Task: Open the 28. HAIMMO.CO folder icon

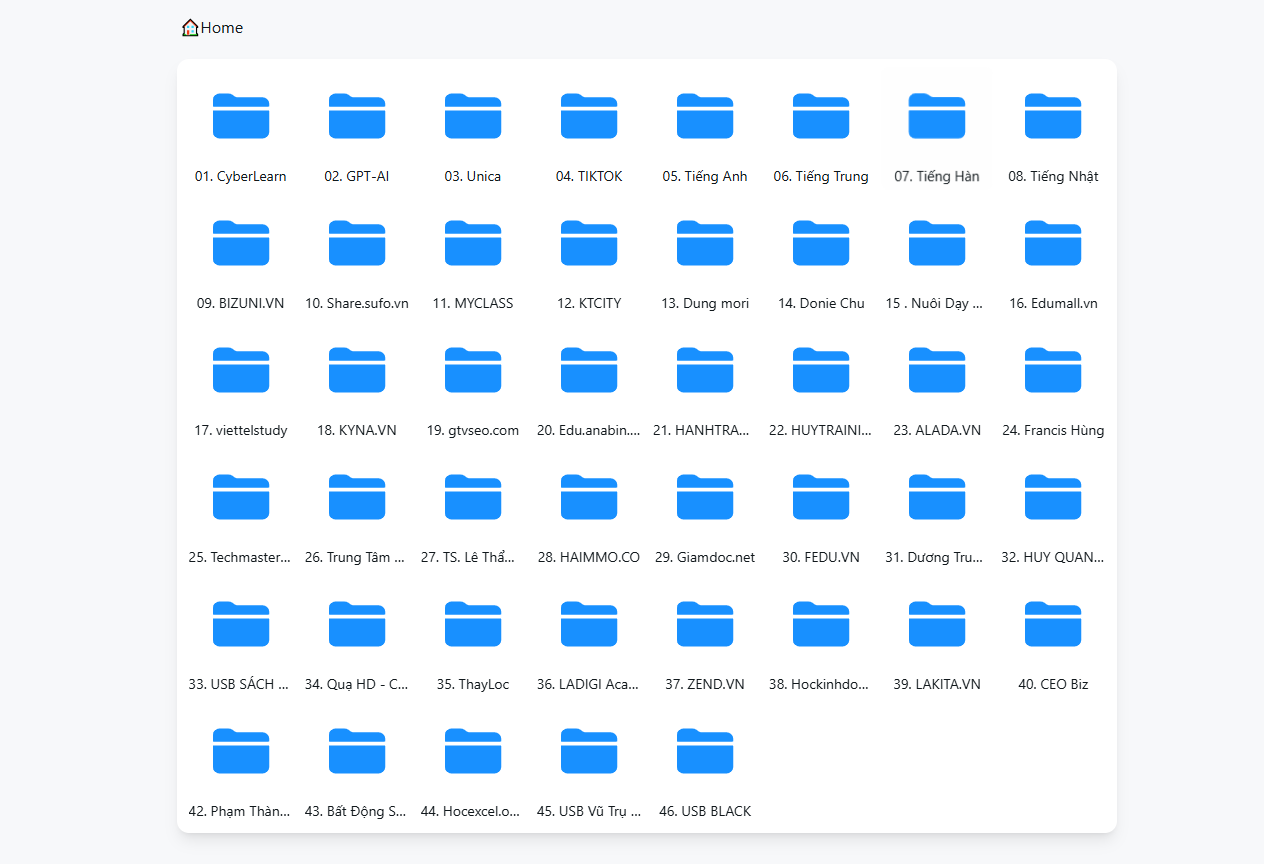Action: (589, 497)
